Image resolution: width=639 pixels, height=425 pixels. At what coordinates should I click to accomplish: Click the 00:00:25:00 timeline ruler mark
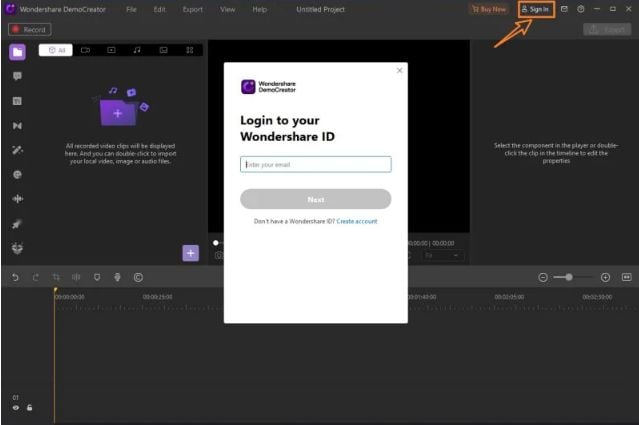157,297
